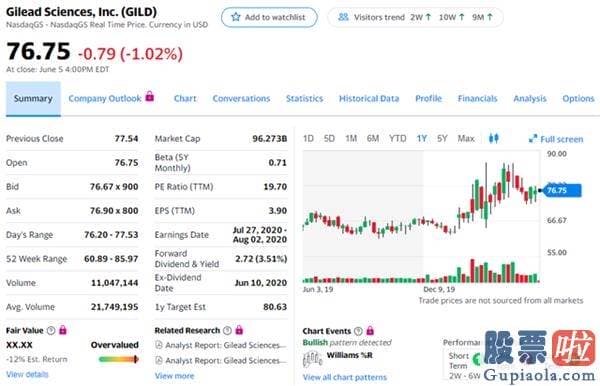Click the Related Research help icon

(227, 330)
